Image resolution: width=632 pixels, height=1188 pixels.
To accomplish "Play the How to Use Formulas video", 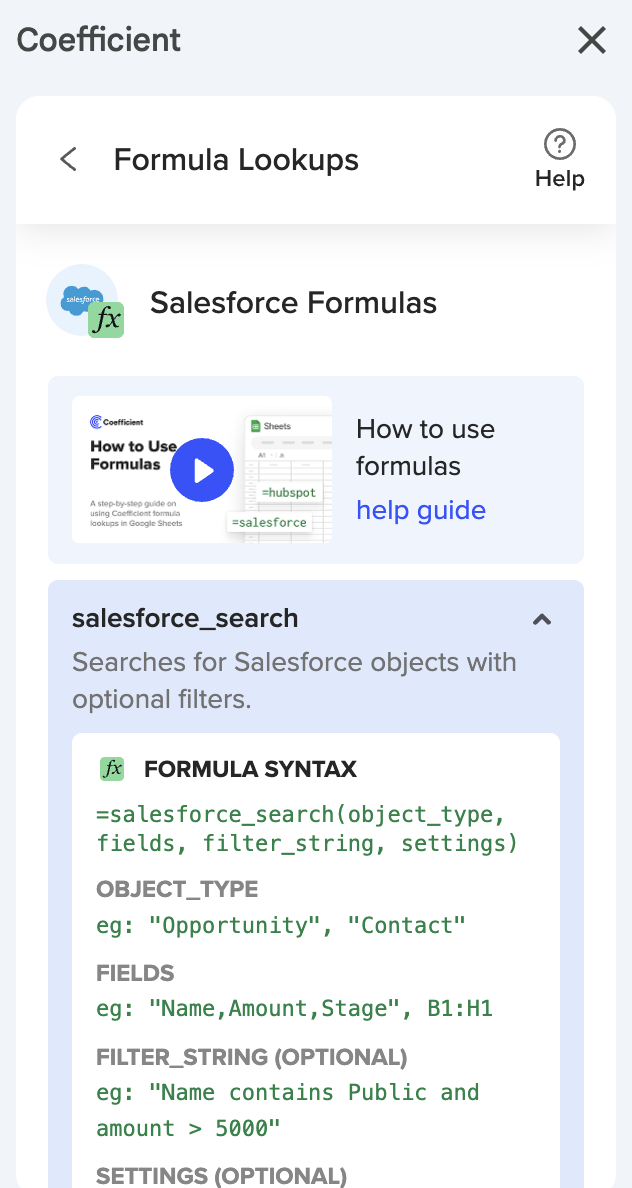I will click(202, 470).
